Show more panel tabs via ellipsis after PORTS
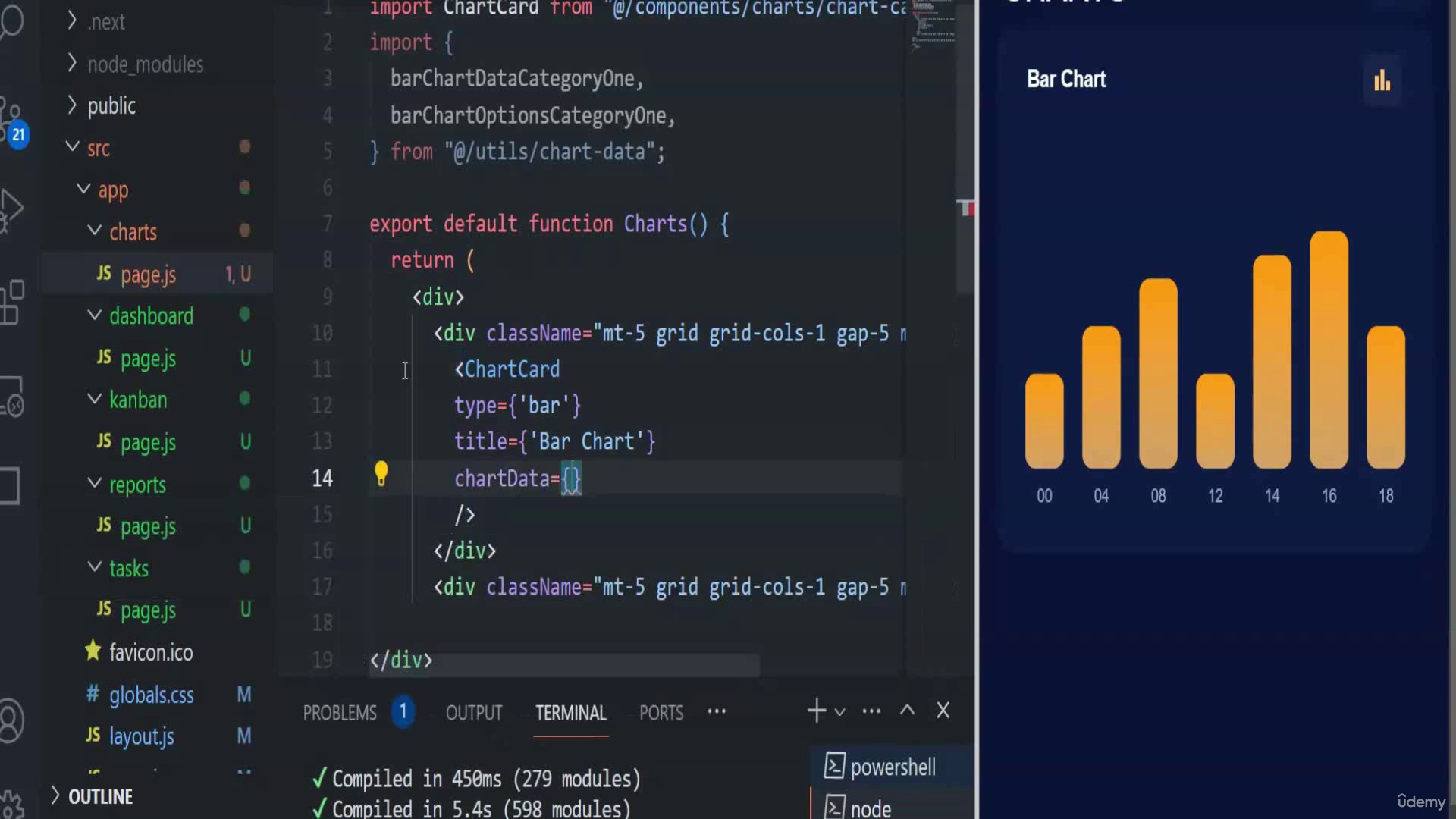Image resolution: width=1456 pixels, height=819 pixels. [x=717, y=711]
